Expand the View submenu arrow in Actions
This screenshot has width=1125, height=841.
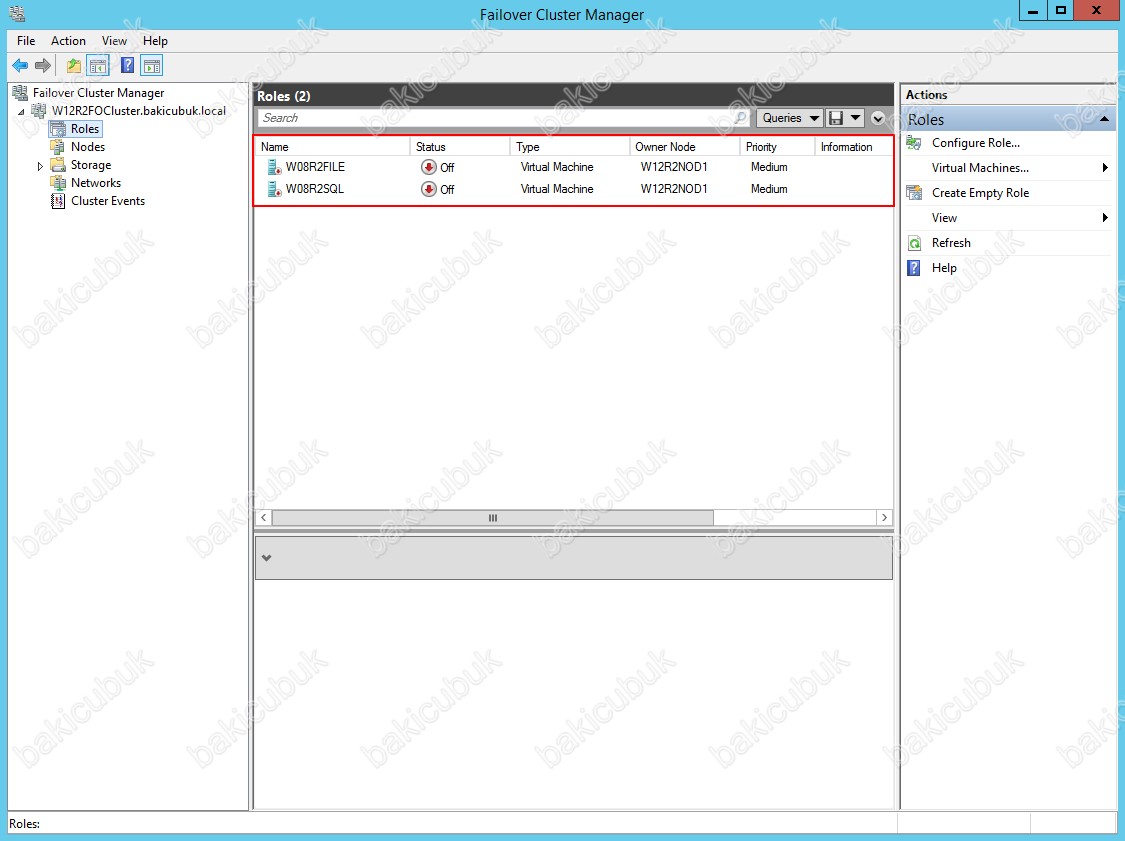click(x=1105, y=217)
